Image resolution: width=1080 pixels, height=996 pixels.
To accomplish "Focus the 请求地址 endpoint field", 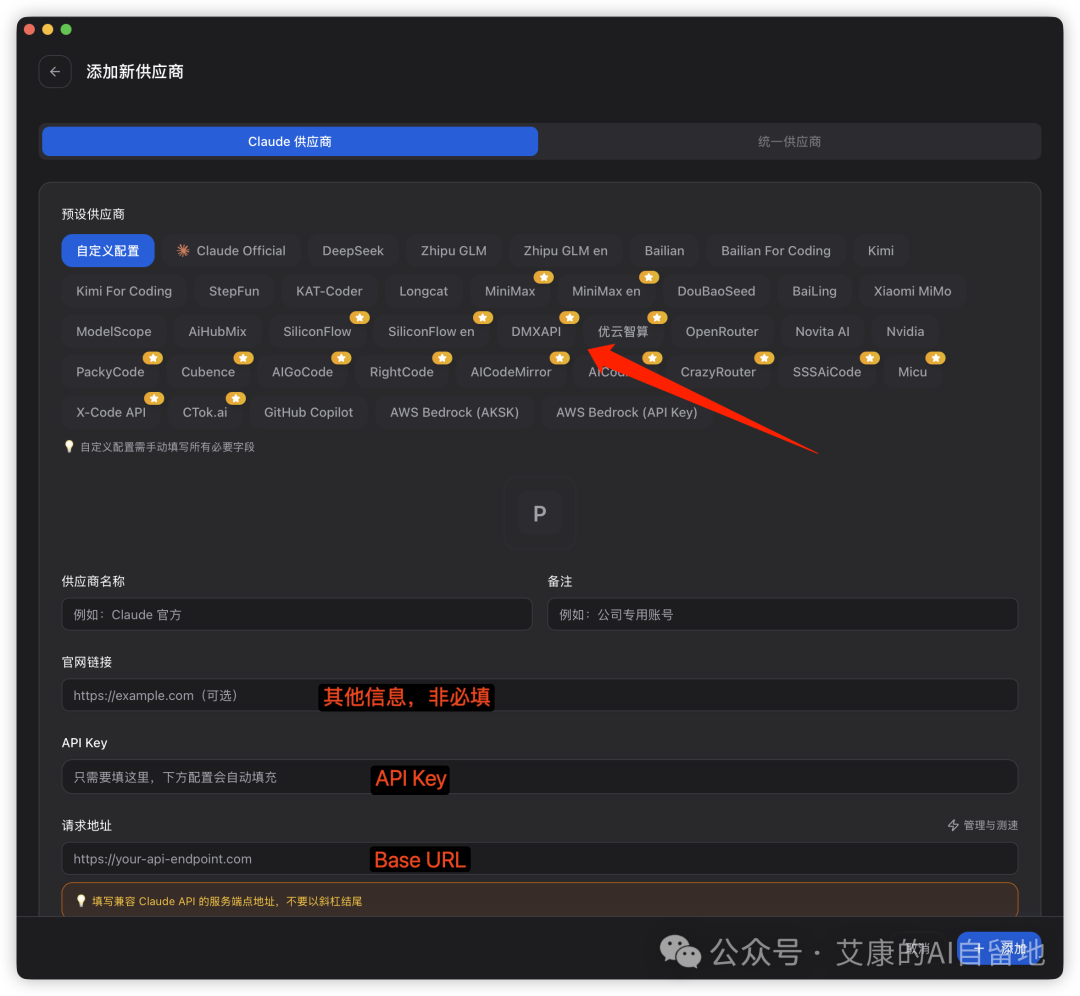I will (x=540, y=859).
